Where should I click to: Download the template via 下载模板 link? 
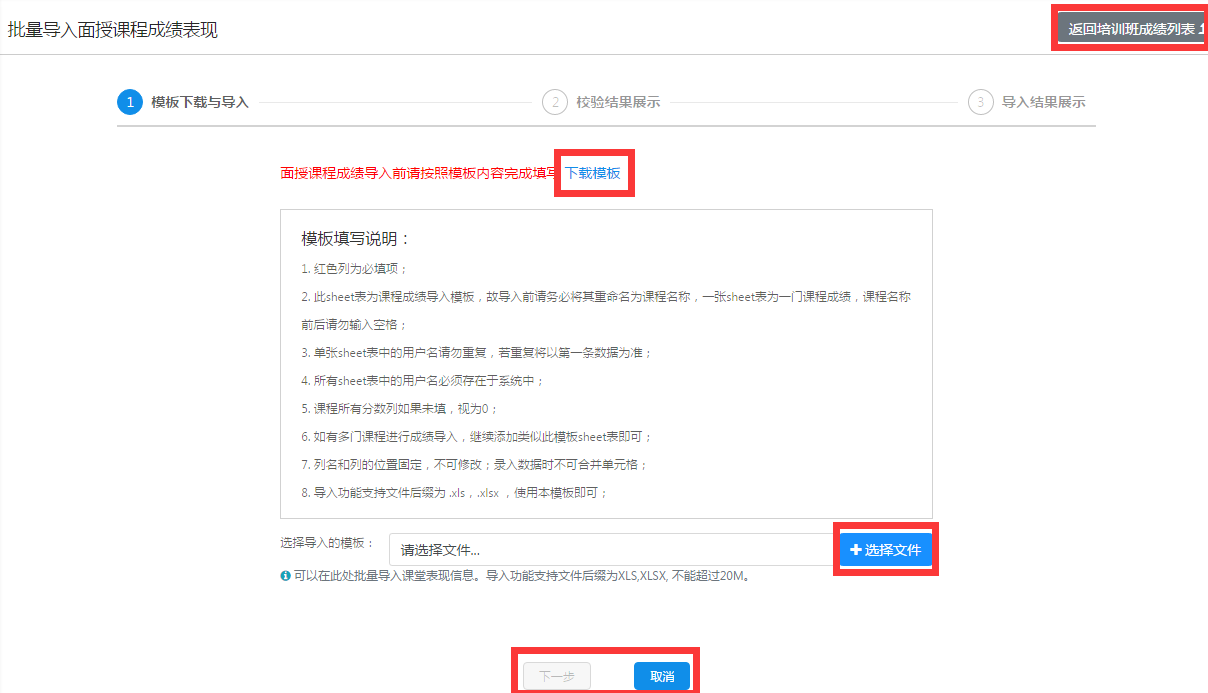(x=593, y=173)
